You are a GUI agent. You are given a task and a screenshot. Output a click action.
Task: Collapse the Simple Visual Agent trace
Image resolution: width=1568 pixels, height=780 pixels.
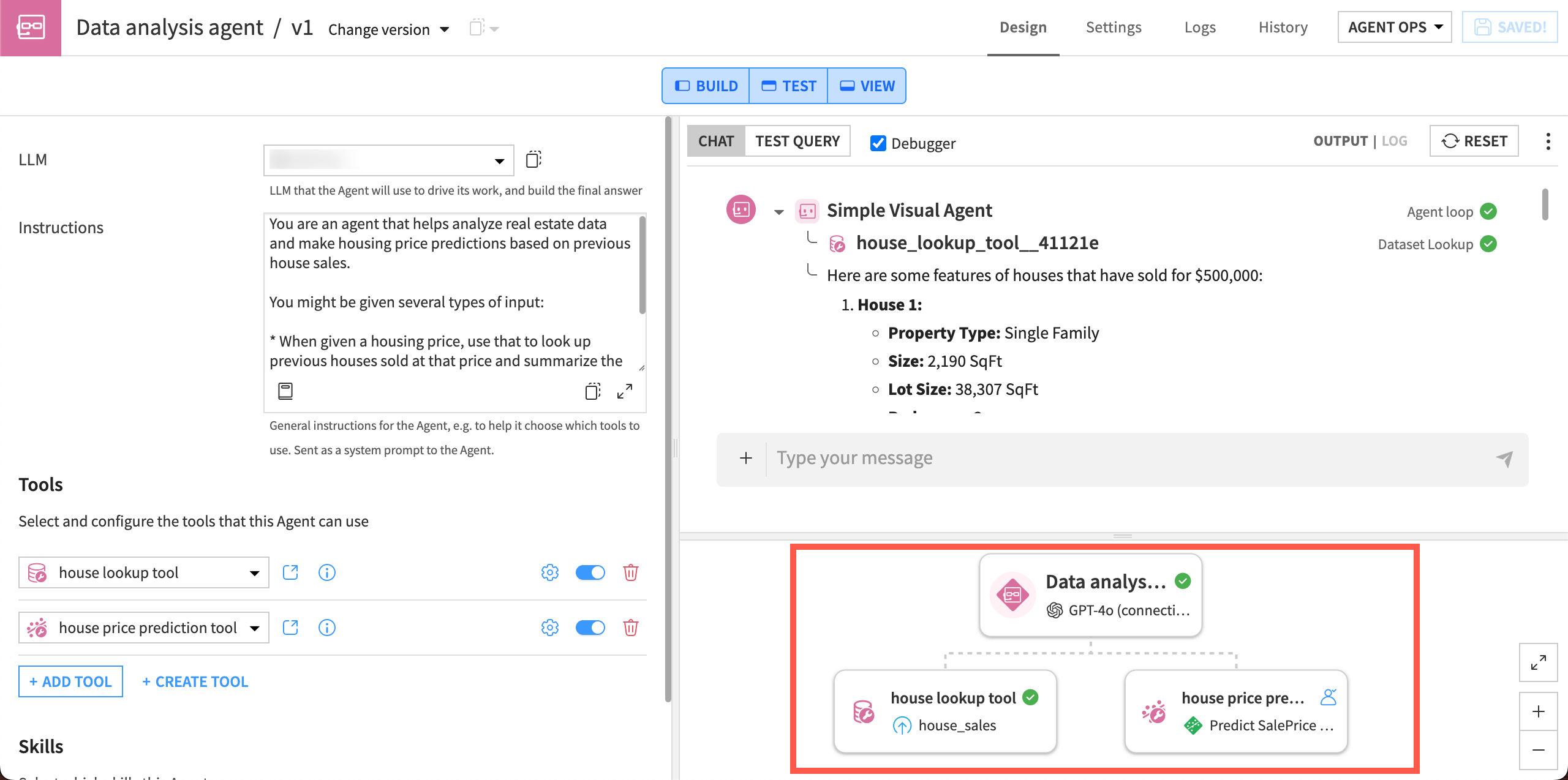pyautogui.click(x=778, y=212)
